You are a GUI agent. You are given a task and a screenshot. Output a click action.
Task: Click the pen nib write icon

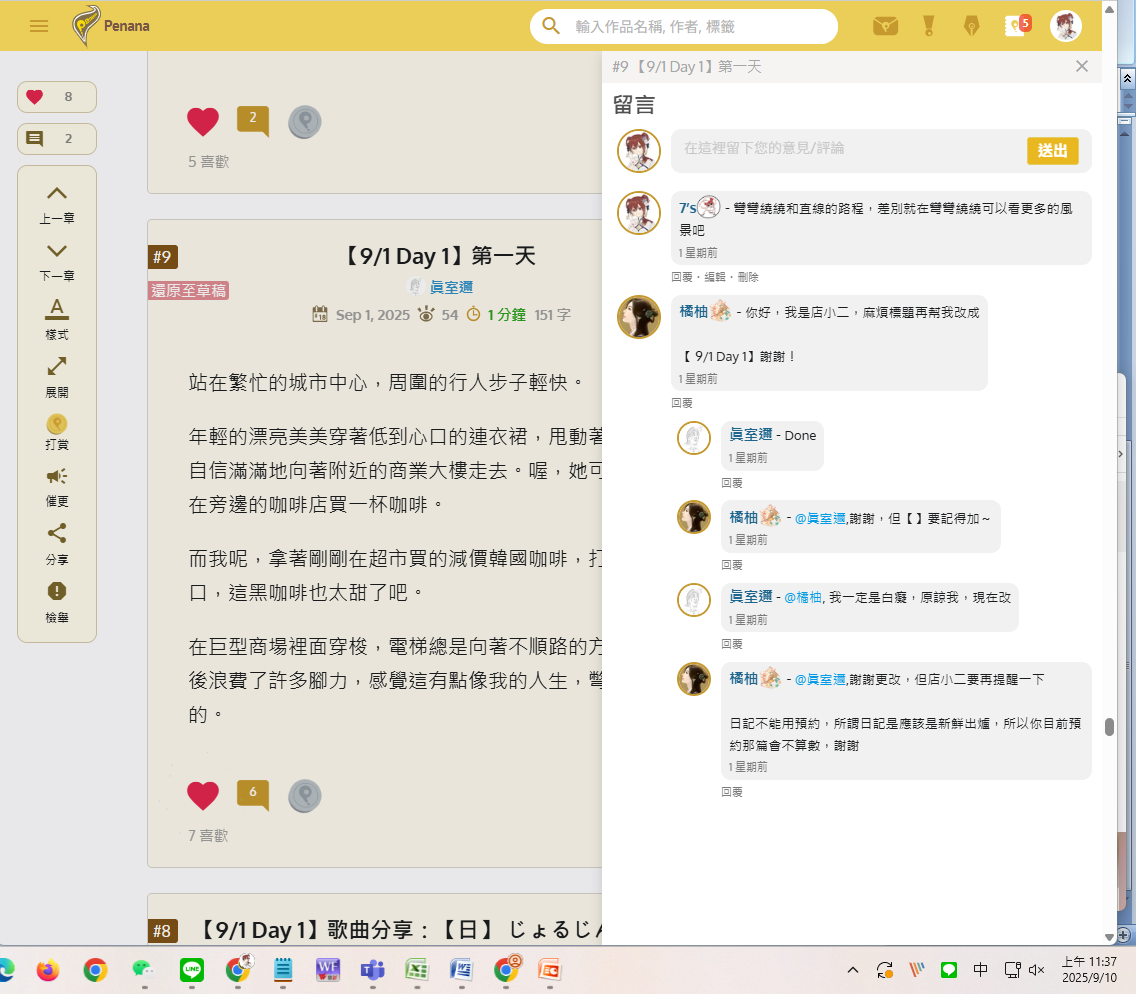972,26
